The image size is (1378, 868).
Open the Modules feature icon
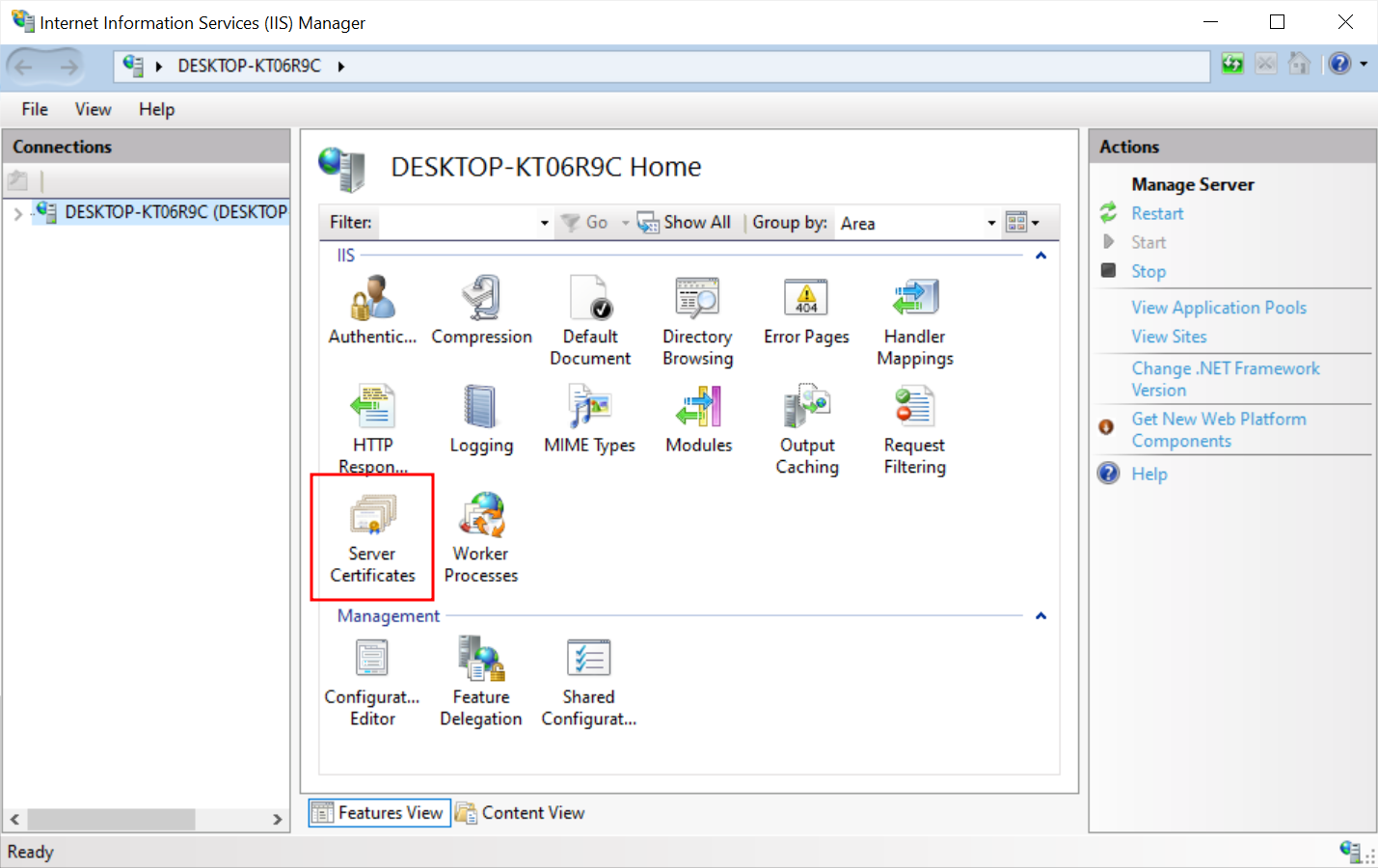pos(698,406)
